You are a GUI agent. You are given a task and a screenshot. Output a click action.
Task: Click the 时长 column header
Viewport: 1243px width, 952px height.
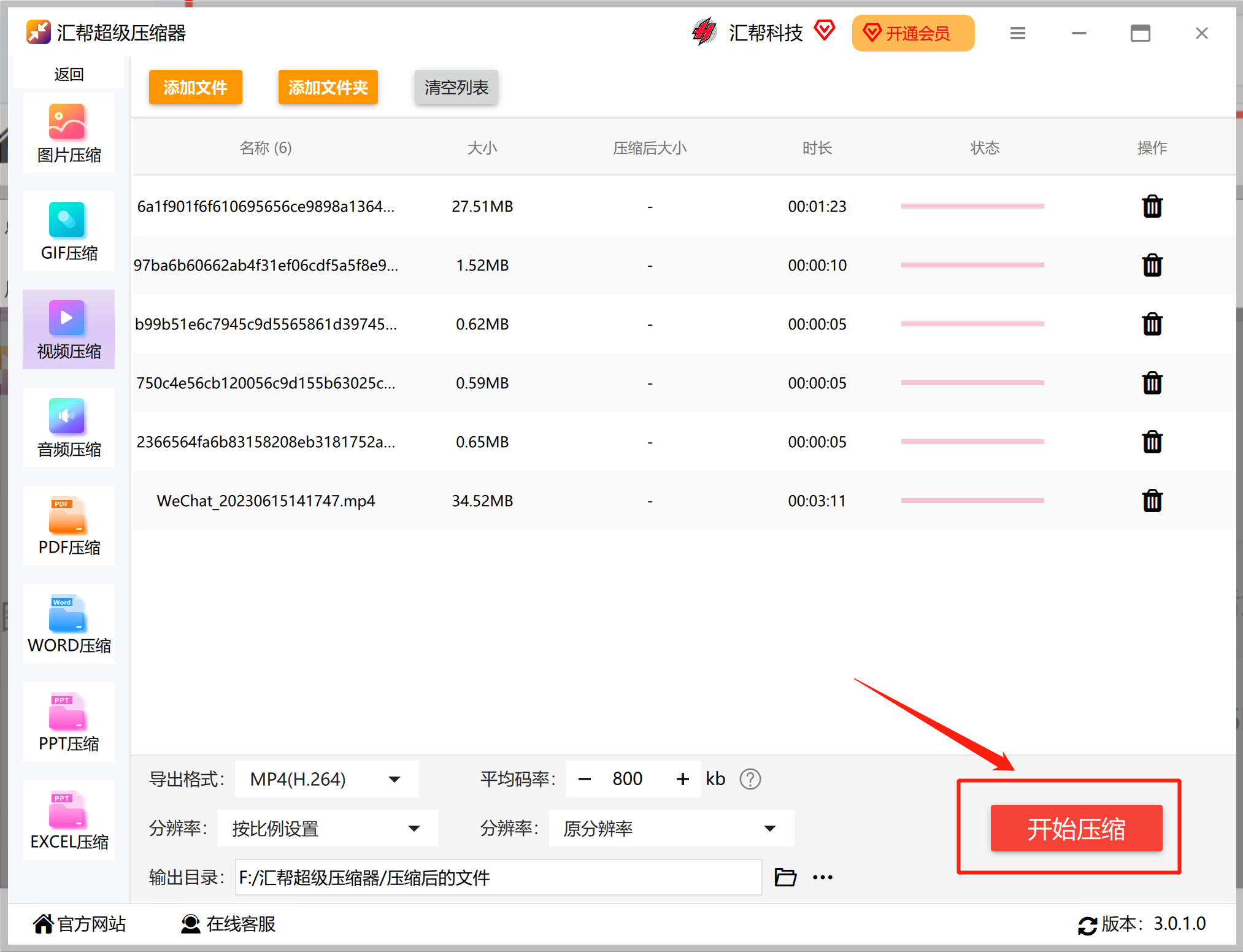(817, 148)
